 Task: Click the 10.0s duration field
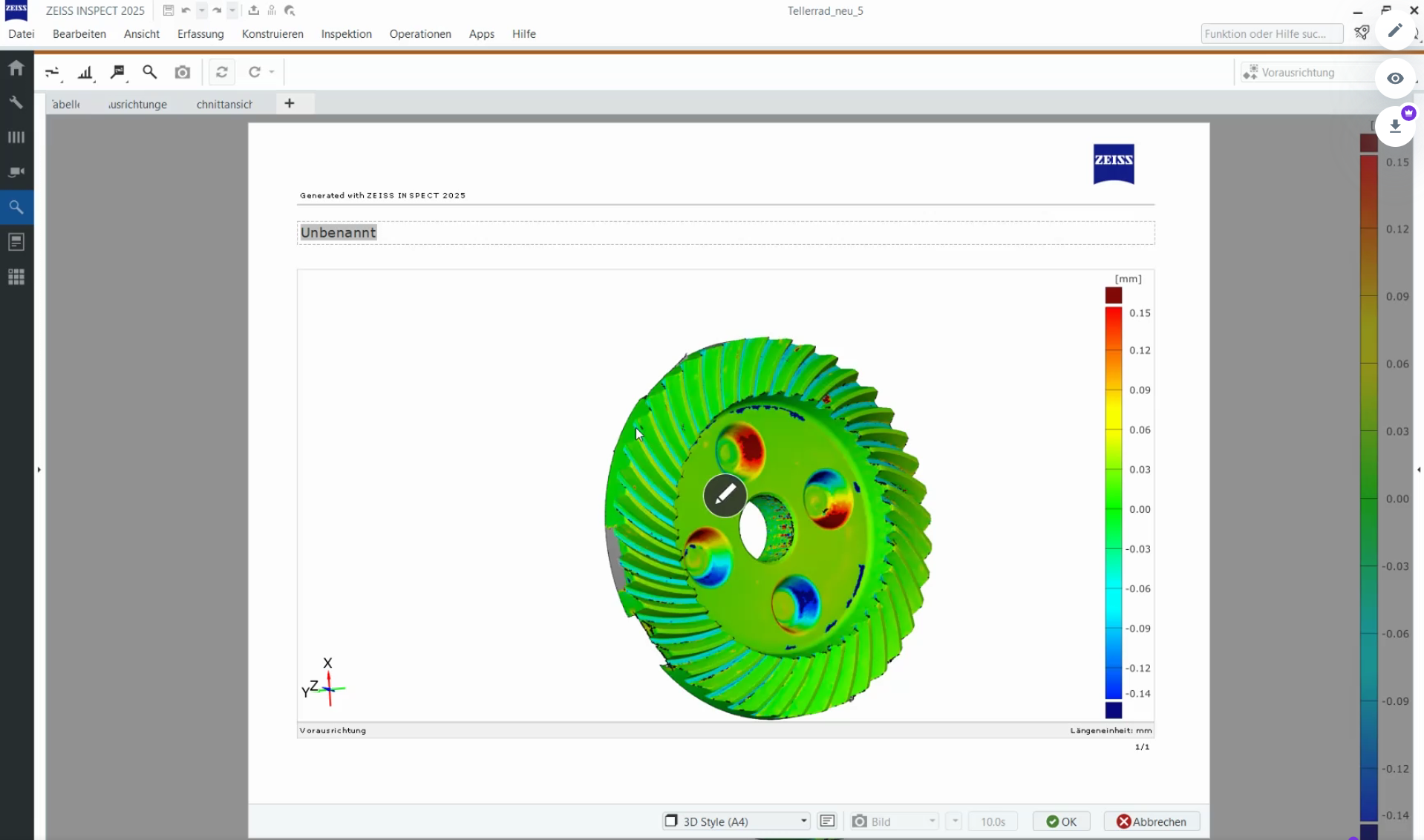click(x=993, y=821)
